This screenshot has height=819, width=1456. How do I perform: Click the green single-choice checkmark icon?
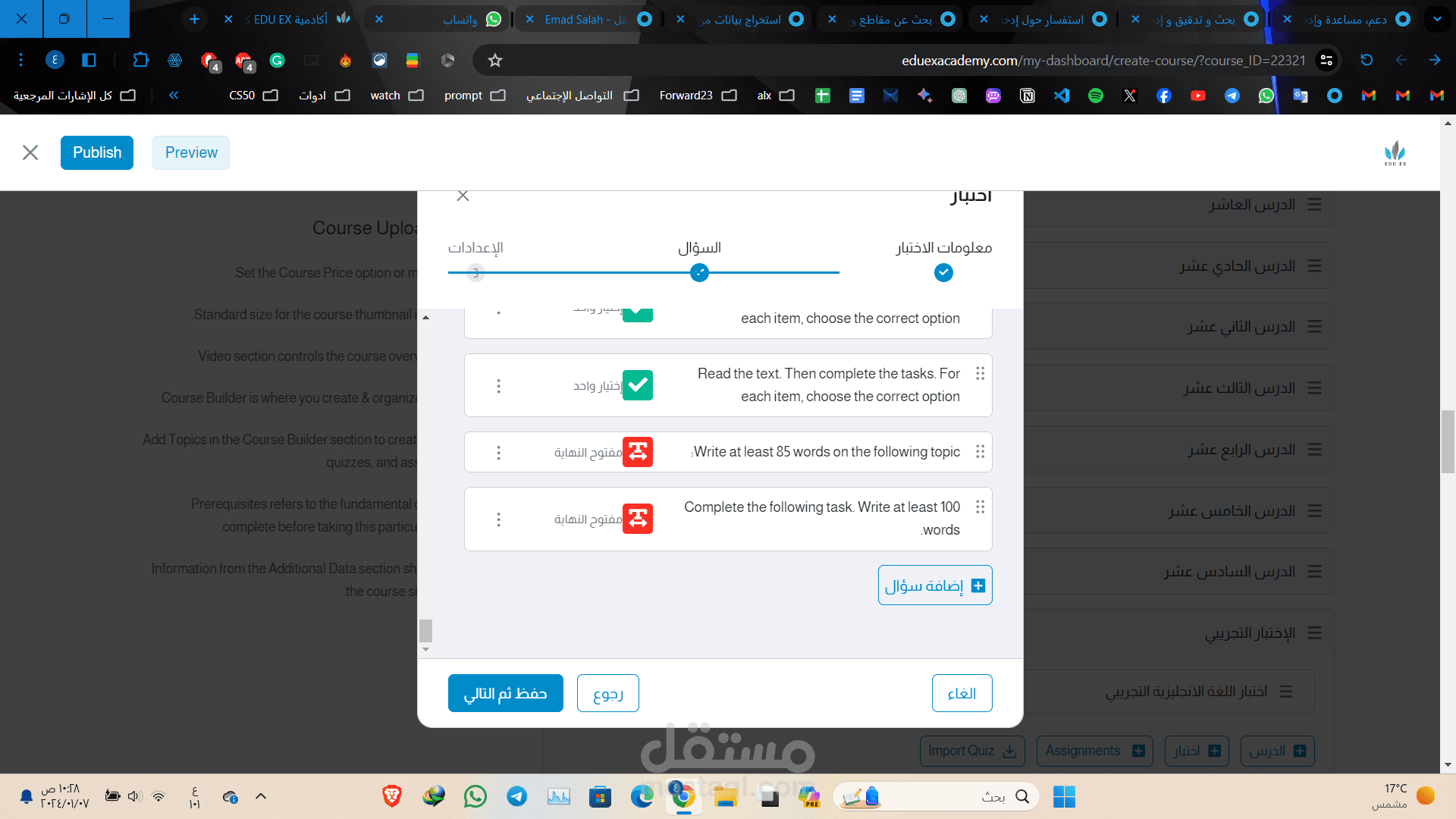[x=638, y=385]
